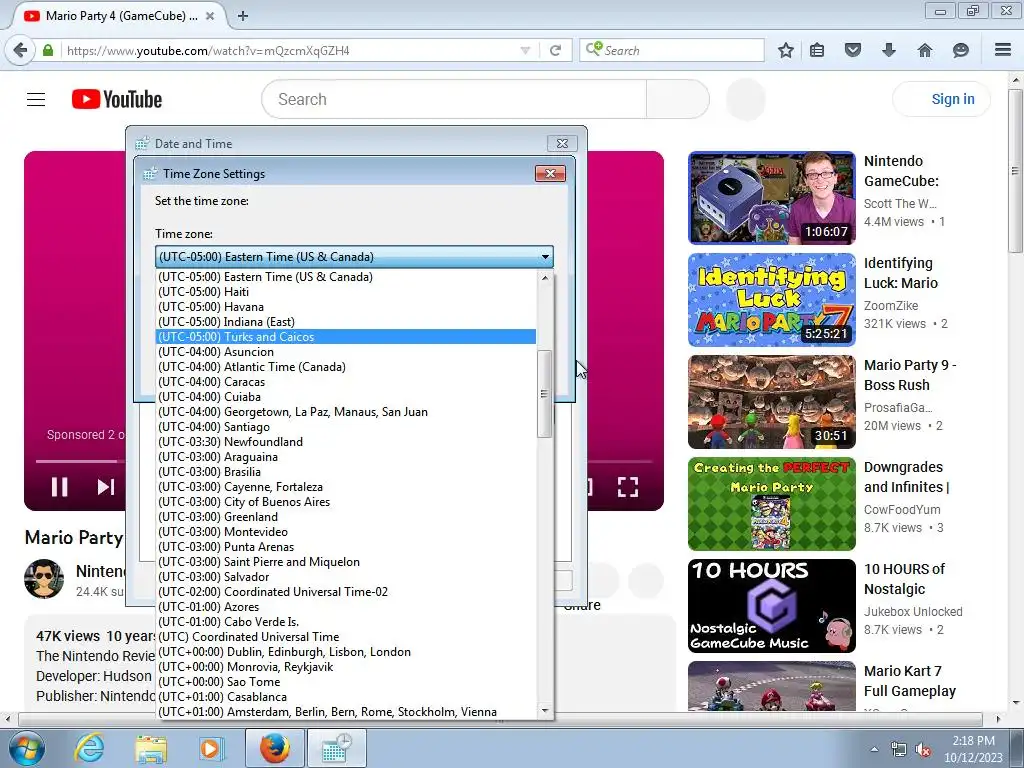
Task: Open Mario Party 9 Boss Rush thumbnail
Action: 771,402
